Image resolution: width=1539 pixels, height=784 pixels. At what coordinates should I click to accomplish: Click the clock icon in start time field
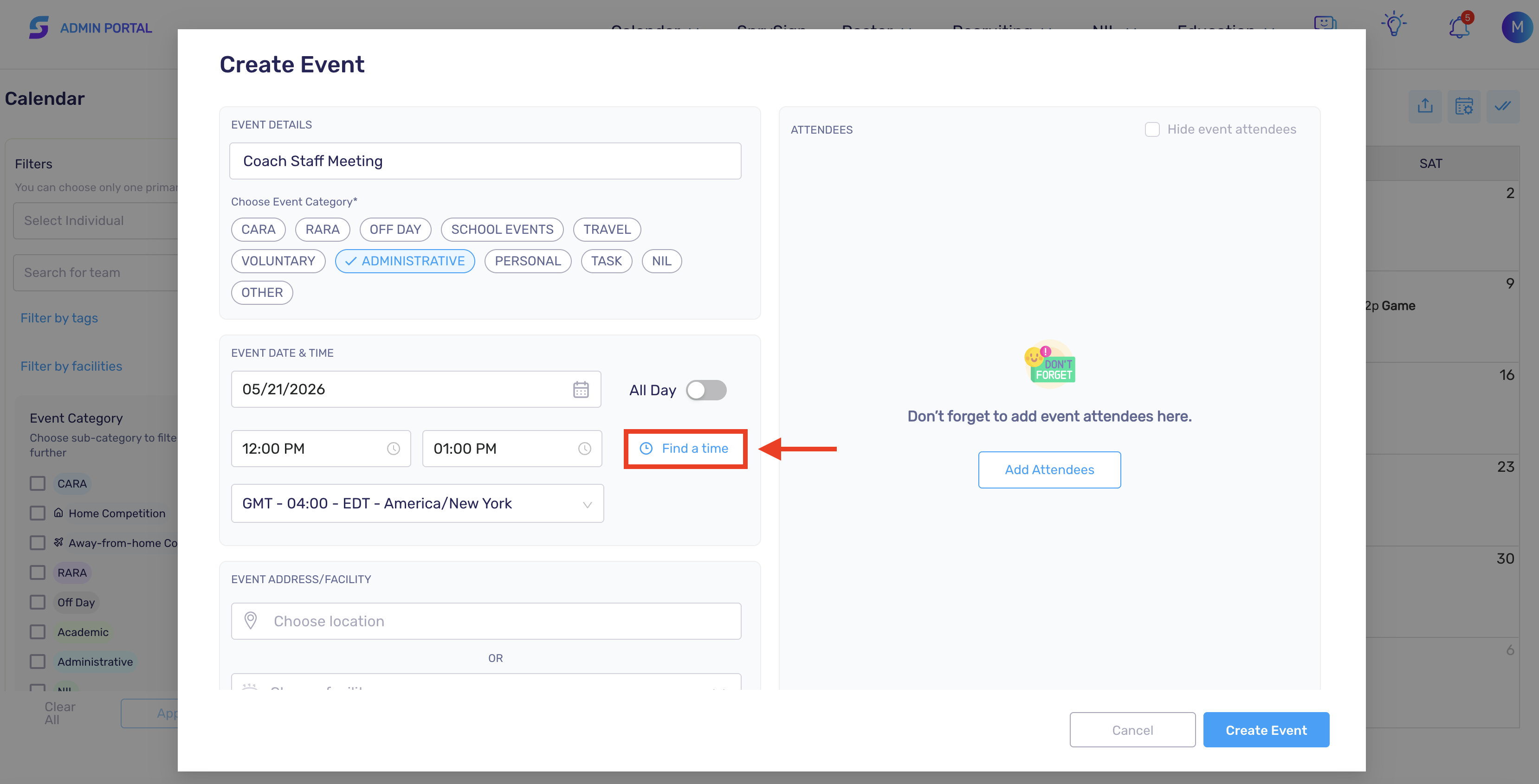coord(393,449)
